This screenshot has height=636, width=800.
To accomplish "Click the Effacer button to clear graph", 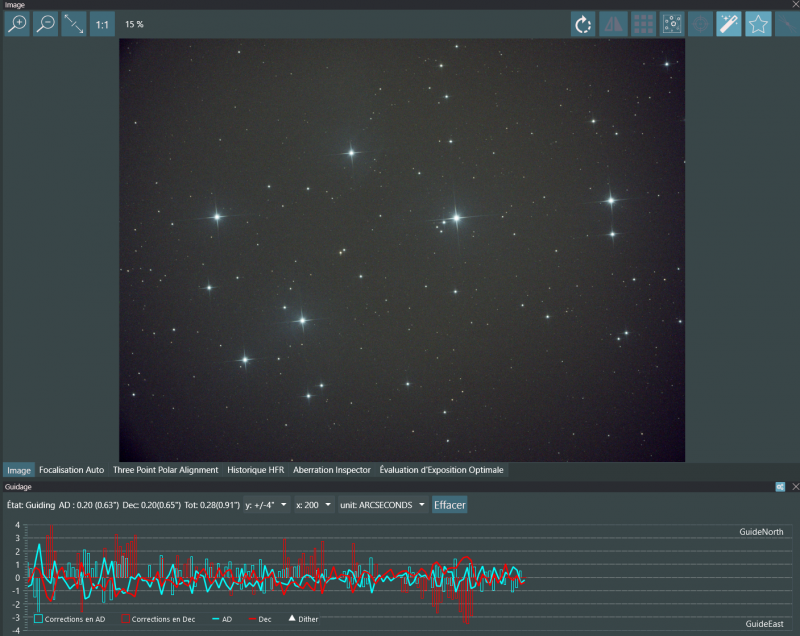I will pyautogui.click(x=449, y=505).
